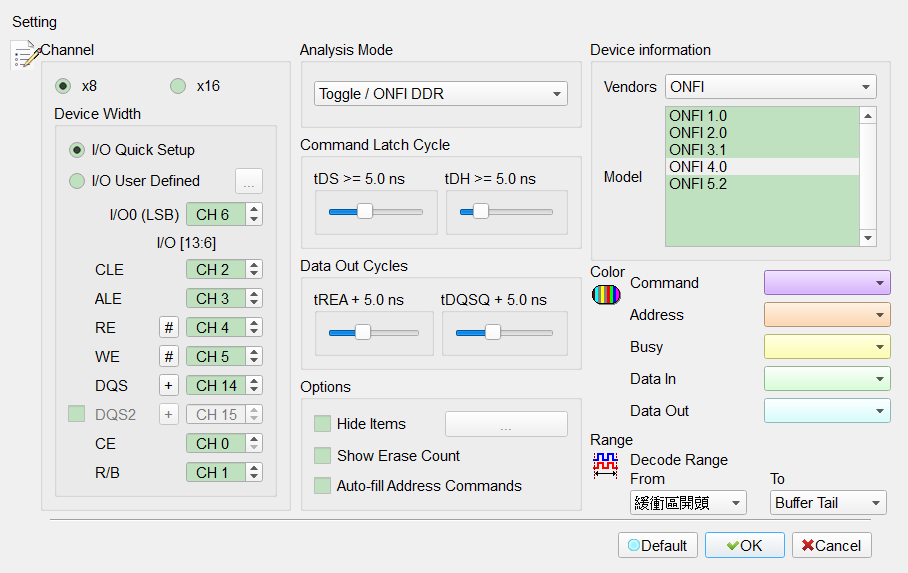Click the R/B CH 1 field
This screenshot has width=908, height=573.
(x=216, y=472)
